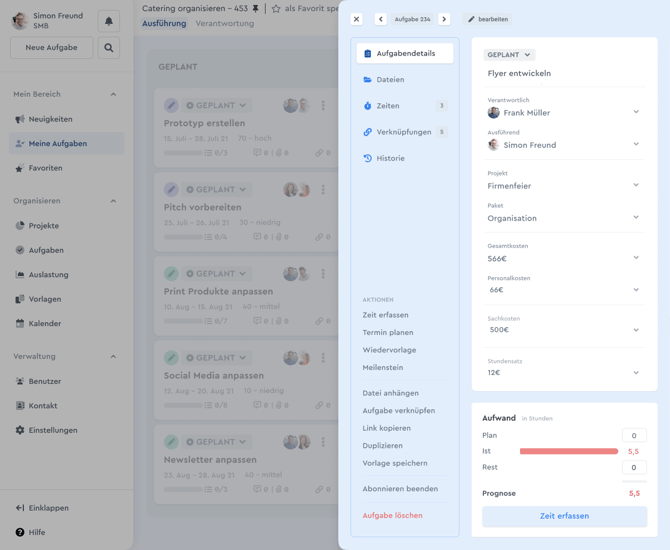Open GEPLANT status dropdown in details
670x550 pixels.
click(509, 55)
